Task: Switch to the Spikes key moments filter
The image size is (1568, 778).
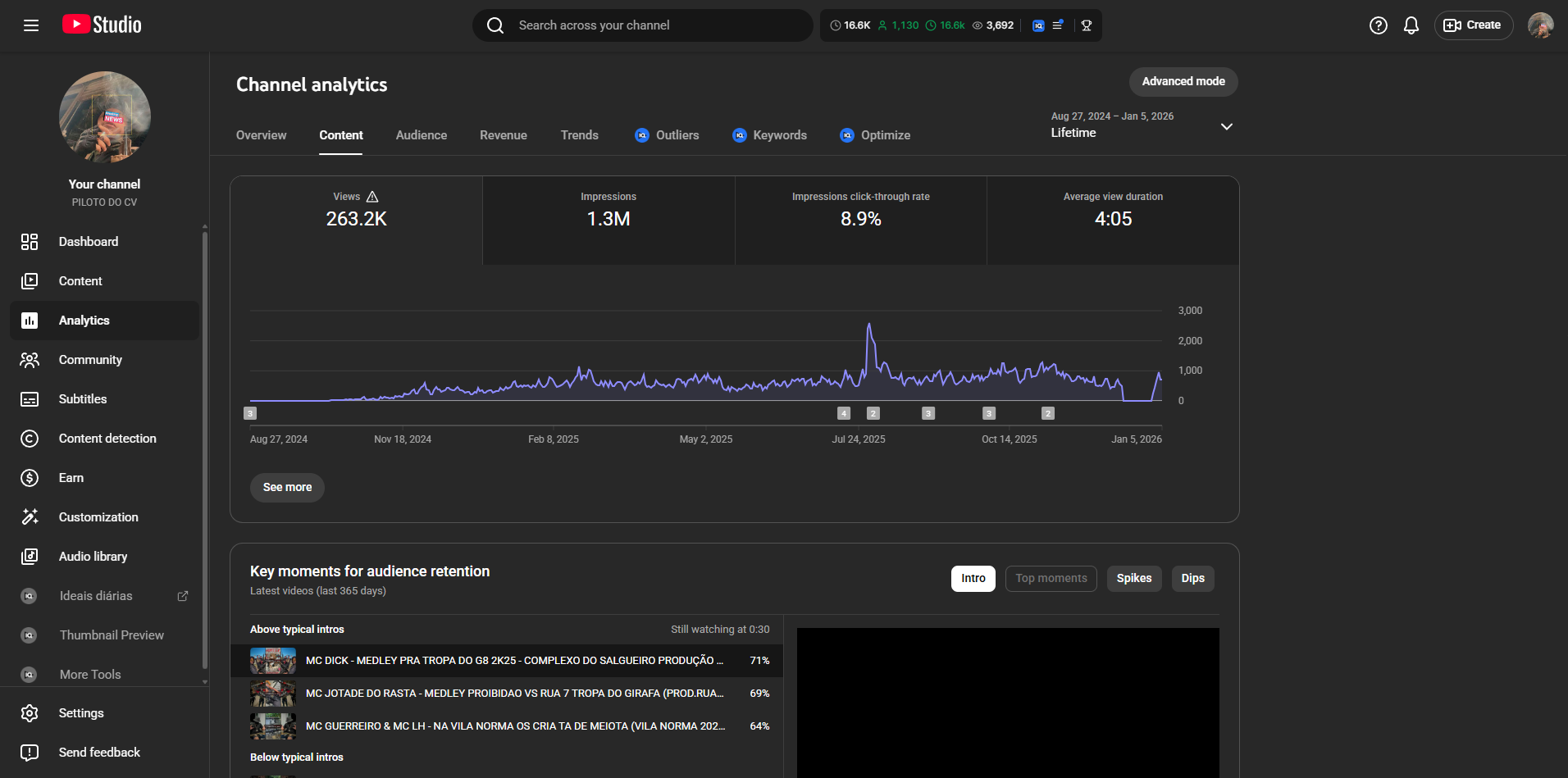Action: coord(1133,579)
